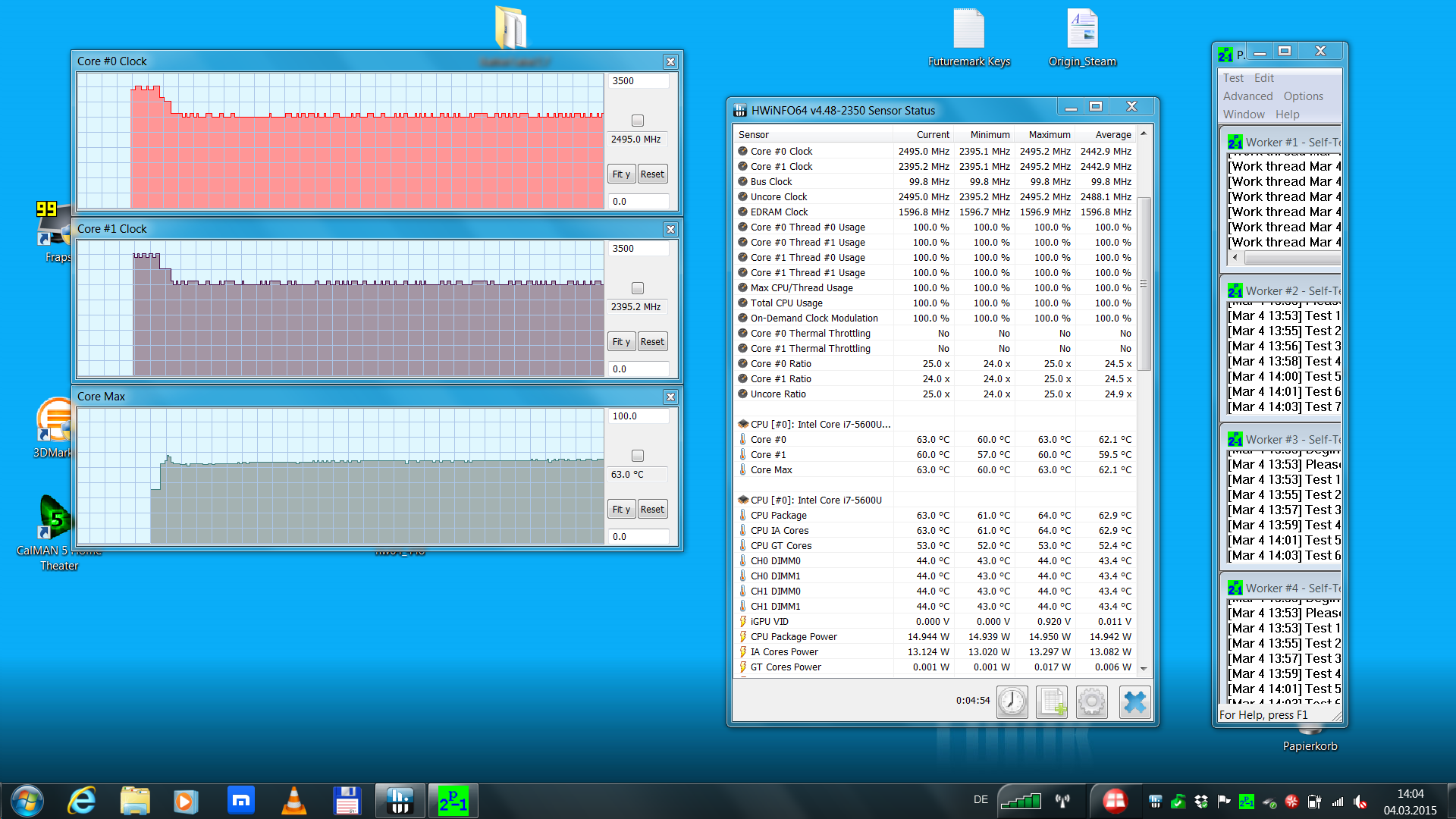Image resolution: width=1456 pixels, height=819 pixels.
Task: Click the start logging spreadsheet icon
Action: [1052, 701]
